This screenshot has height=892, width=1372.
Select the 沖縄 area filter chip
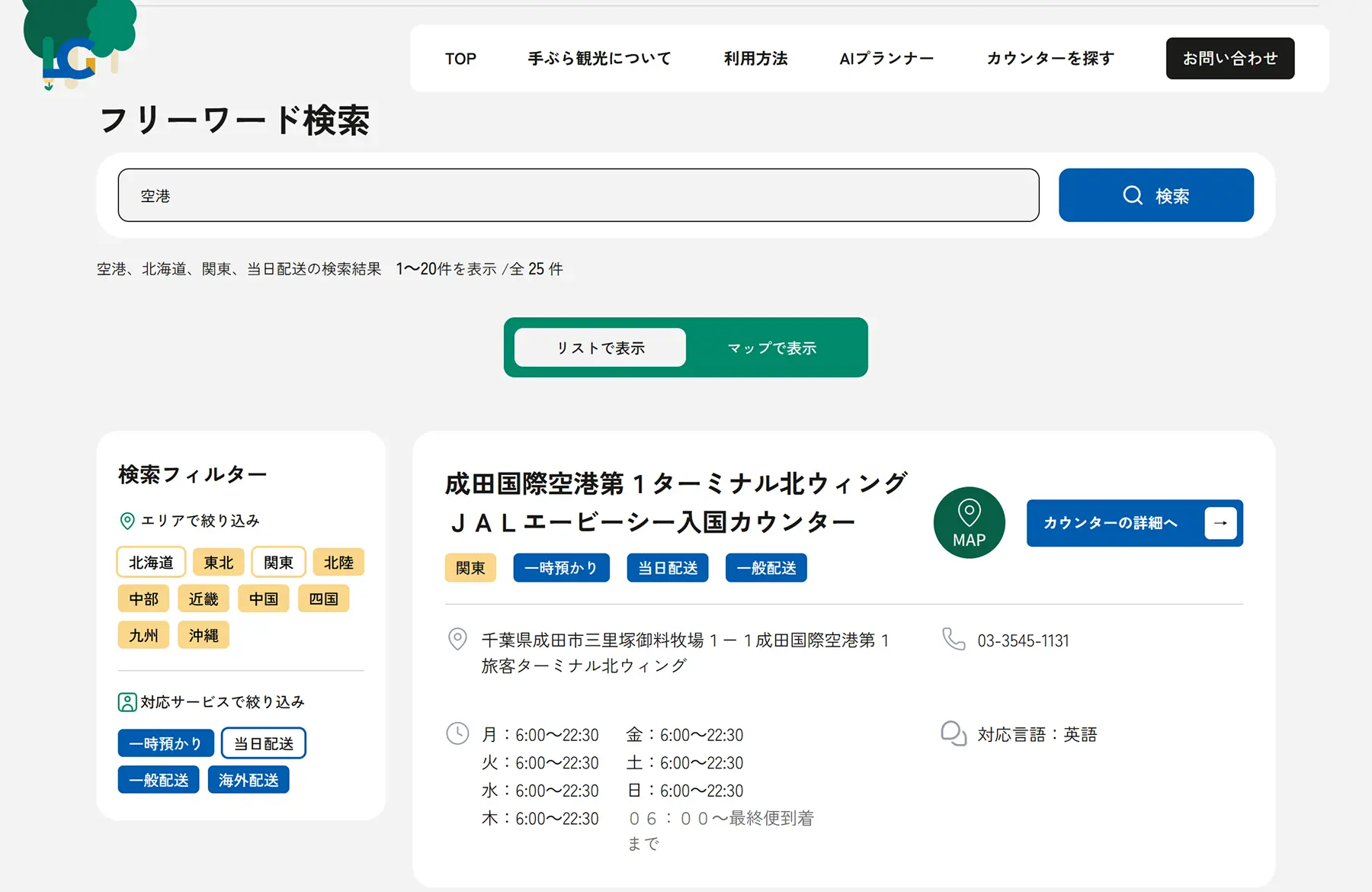point(204,635)
